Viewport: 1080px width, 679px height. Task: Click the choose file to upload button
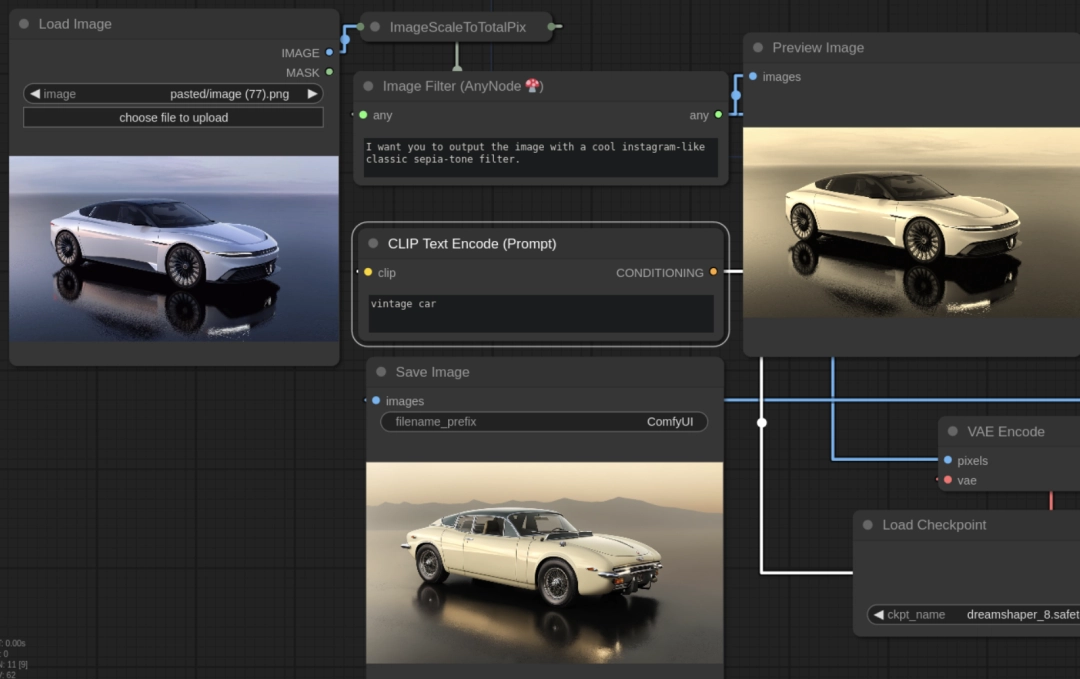[174, 118]
